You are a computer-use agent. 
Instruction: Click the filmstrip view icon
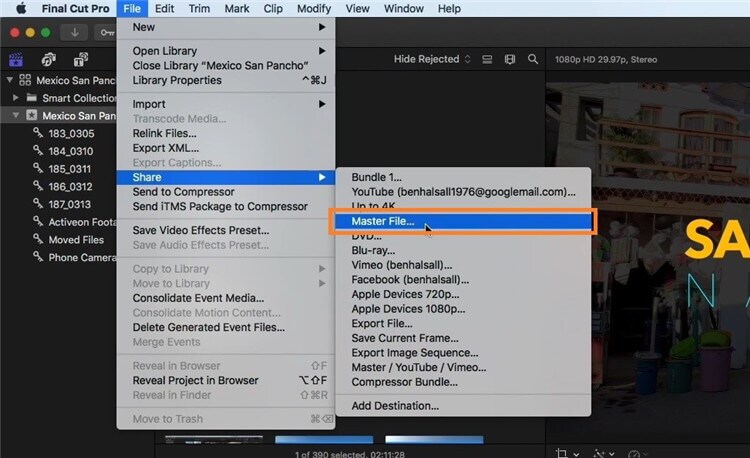tap(510, 59)
